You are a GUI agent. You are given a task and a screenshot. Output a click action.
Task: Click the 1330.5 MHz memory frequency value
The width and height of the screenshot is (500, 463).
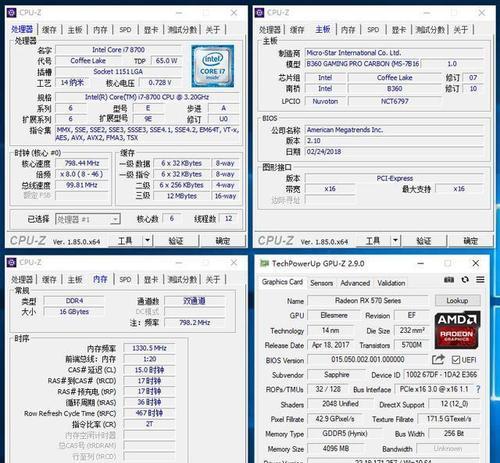(149, 348)
